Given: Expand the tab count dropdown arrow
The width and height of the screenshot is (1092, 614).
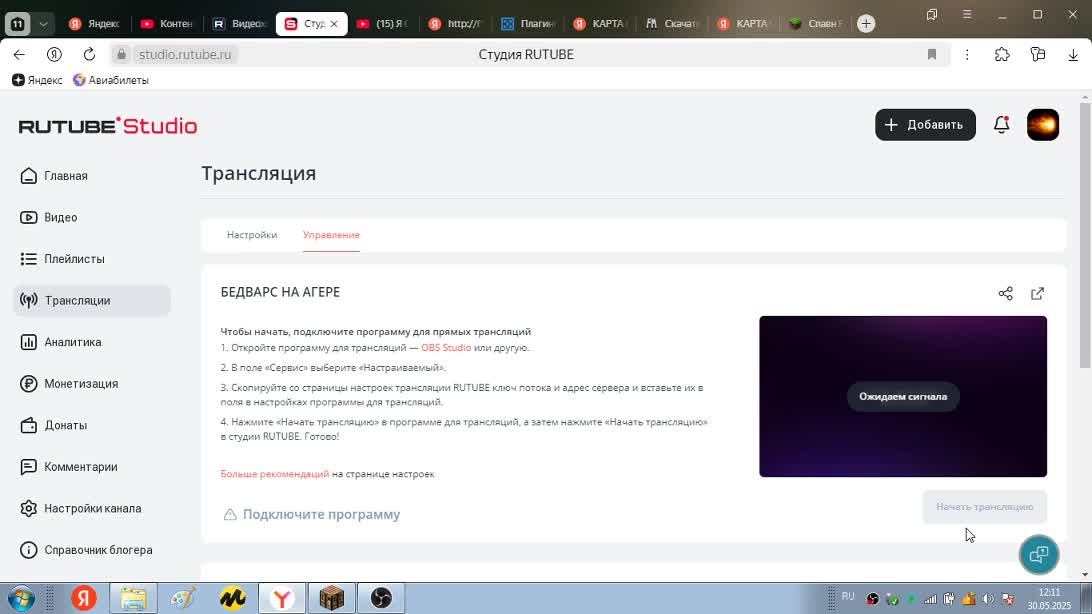Looking at the screenshot, I should pos(43,24).
